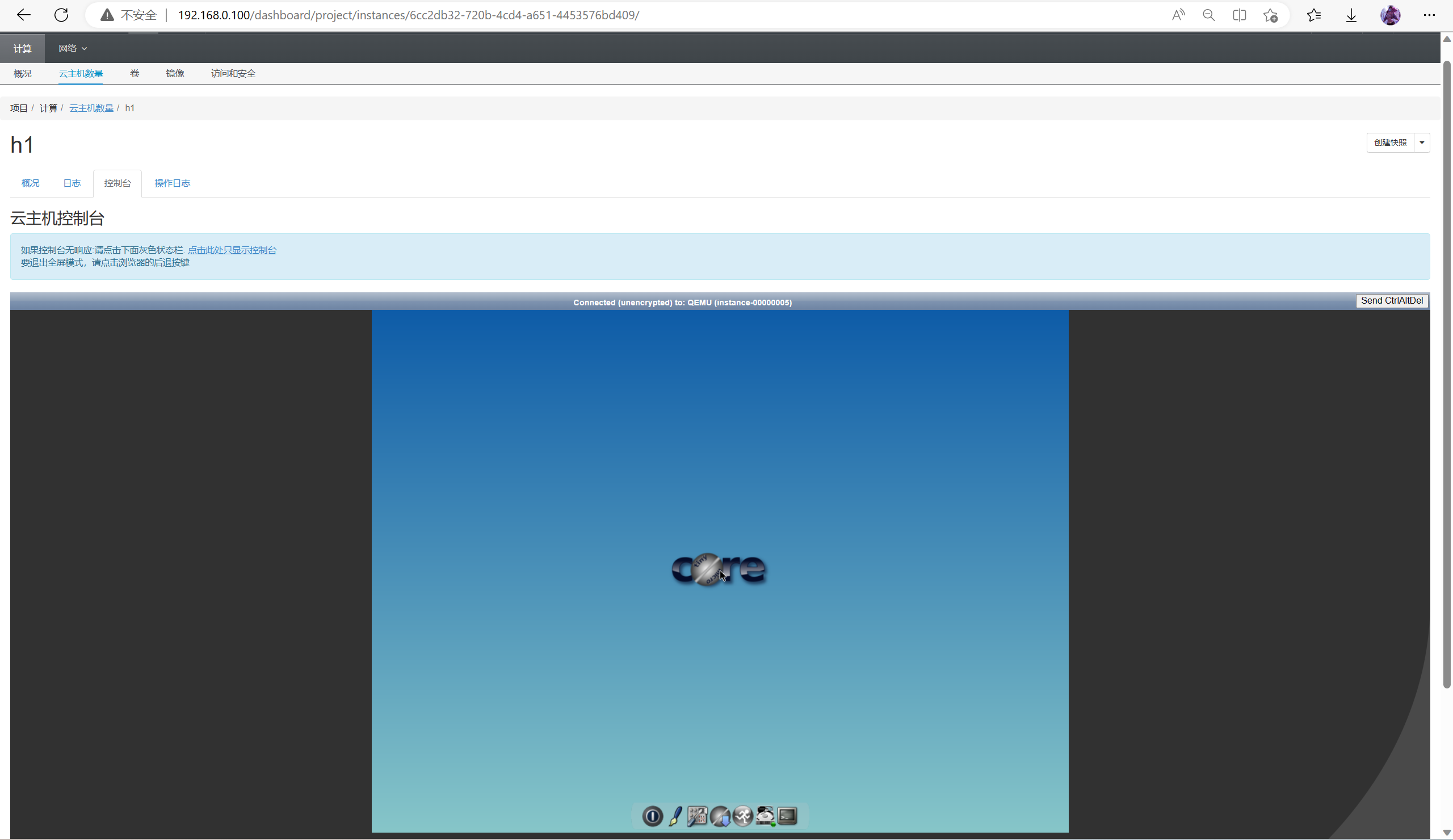Click browser refresh icon
This screenshot has width=1453, height=840.
click(x=61, y=15)
